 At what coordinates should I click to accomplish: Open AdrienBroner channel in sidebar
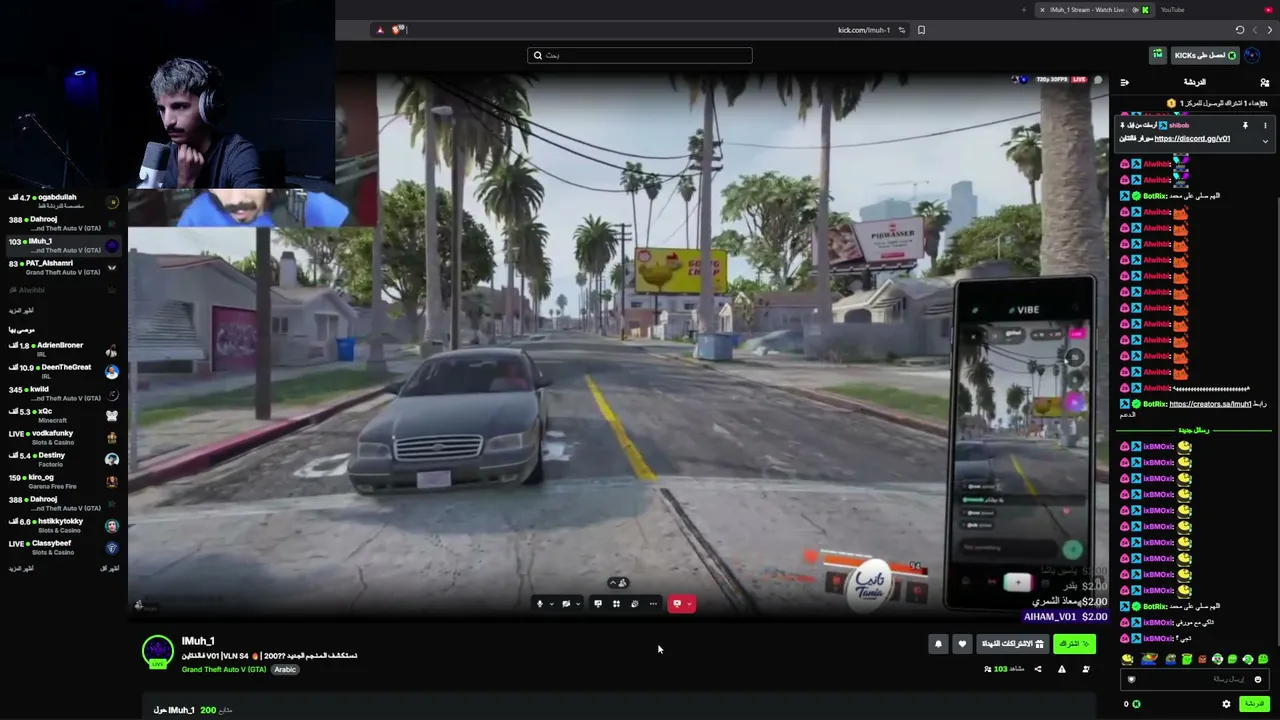[x=63, y=349]
